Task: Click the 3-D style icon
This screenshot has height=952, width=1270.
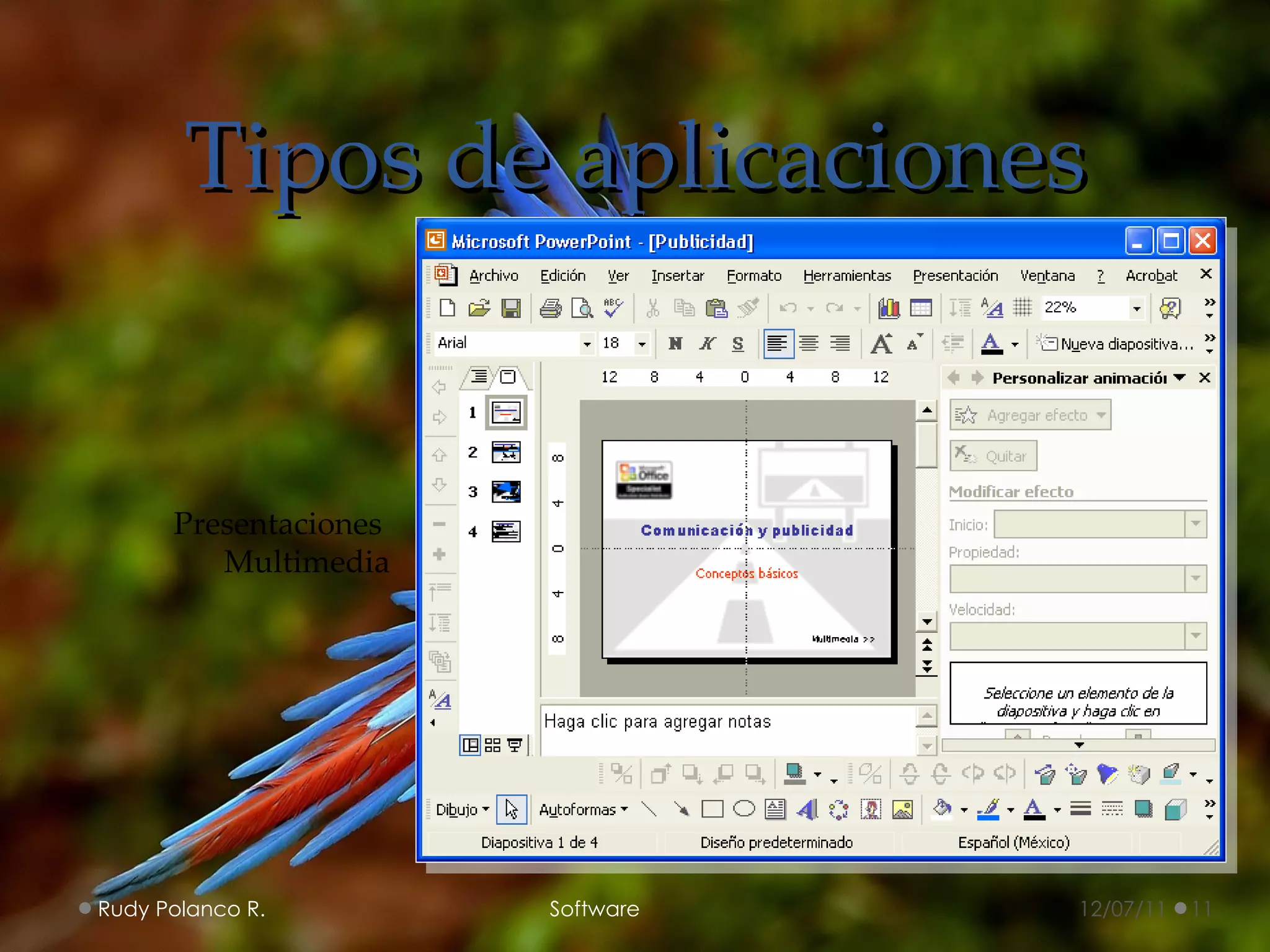Action: pos(1175,809)
